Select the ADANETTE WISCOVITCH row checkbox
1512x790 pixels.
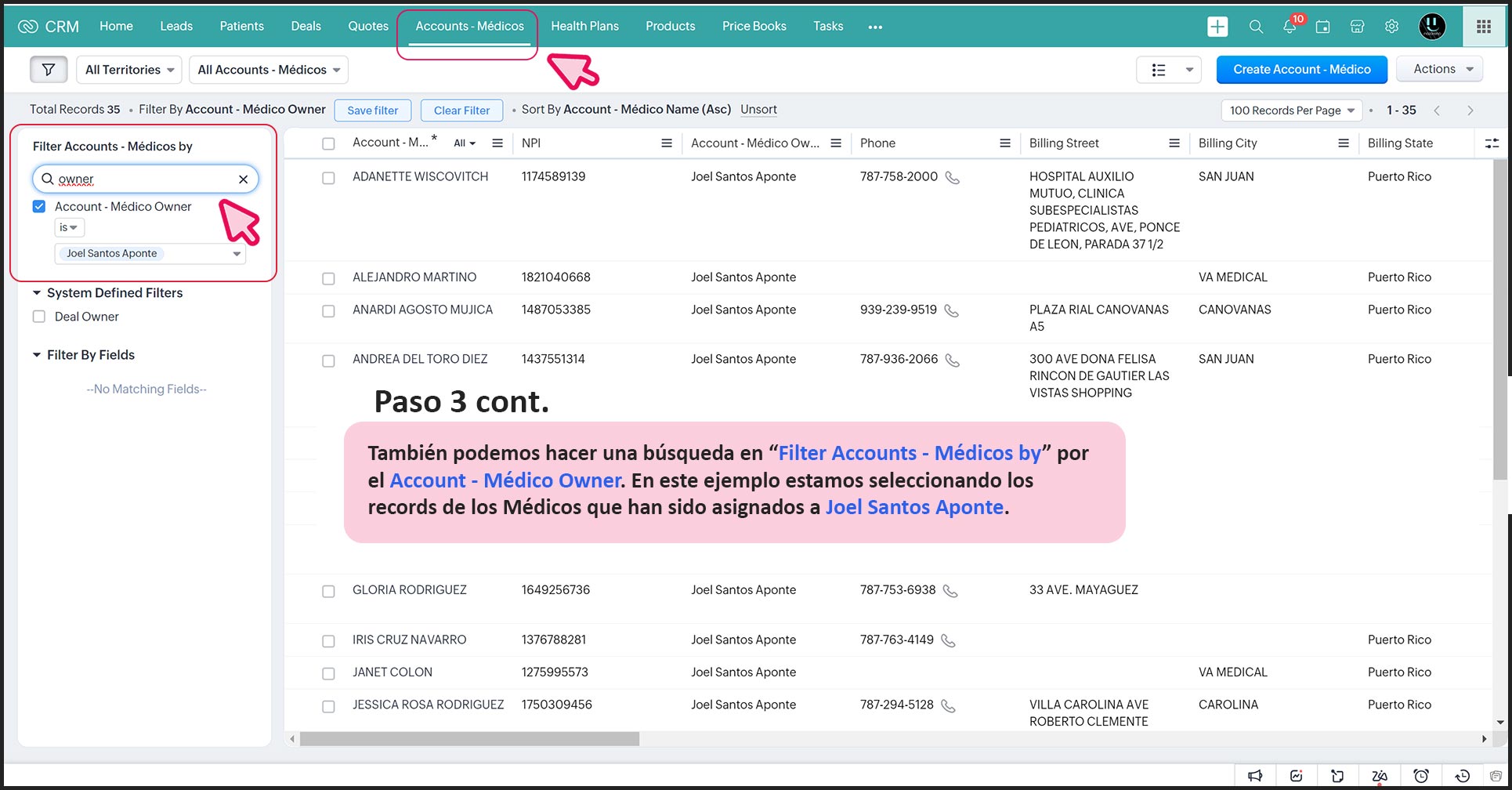click(x=328, y=178)
